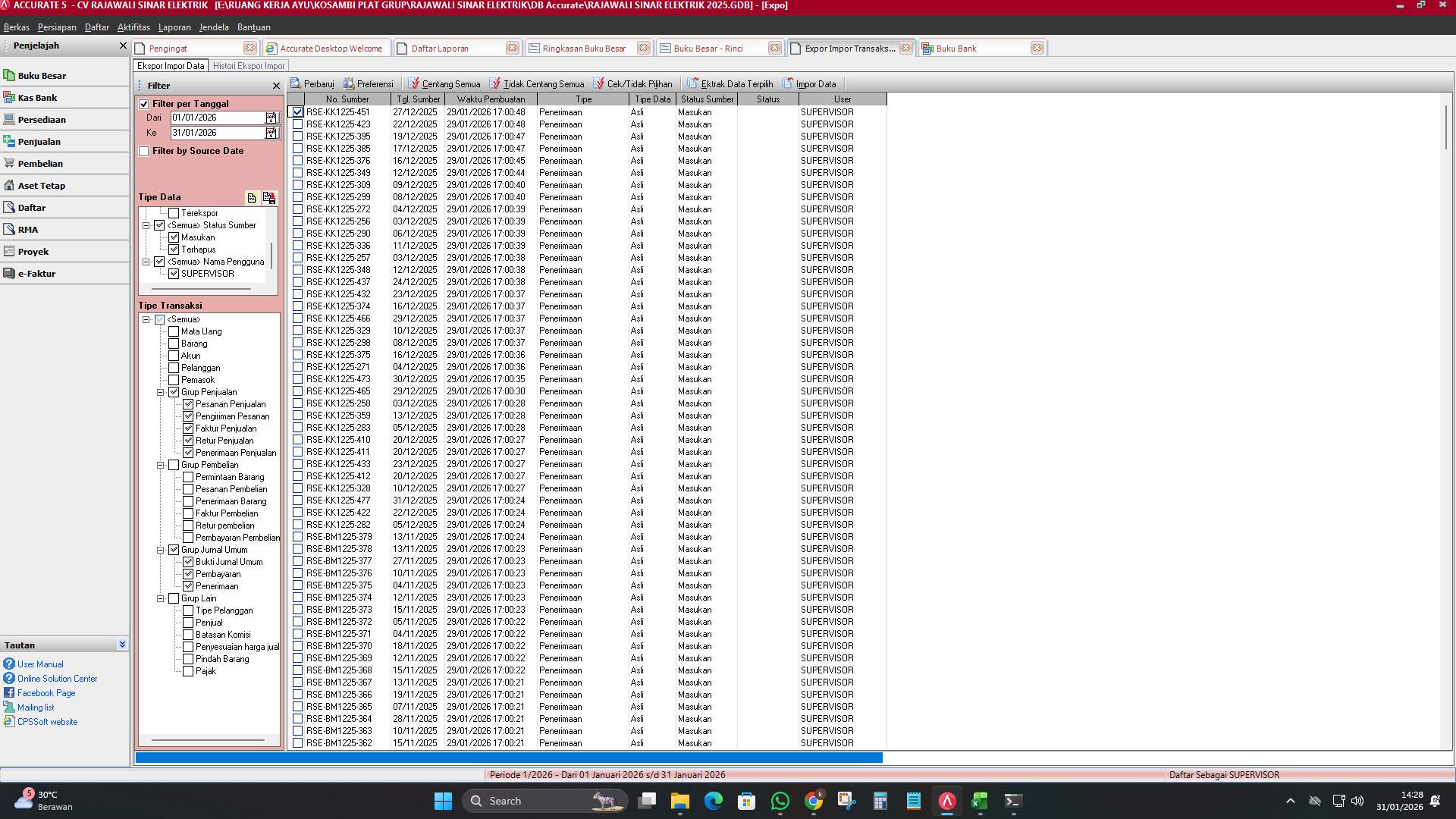This screenshot has width=1456, height=819.
Task: Open the Buku Besar sidebar panel
Action: (43, 75)
